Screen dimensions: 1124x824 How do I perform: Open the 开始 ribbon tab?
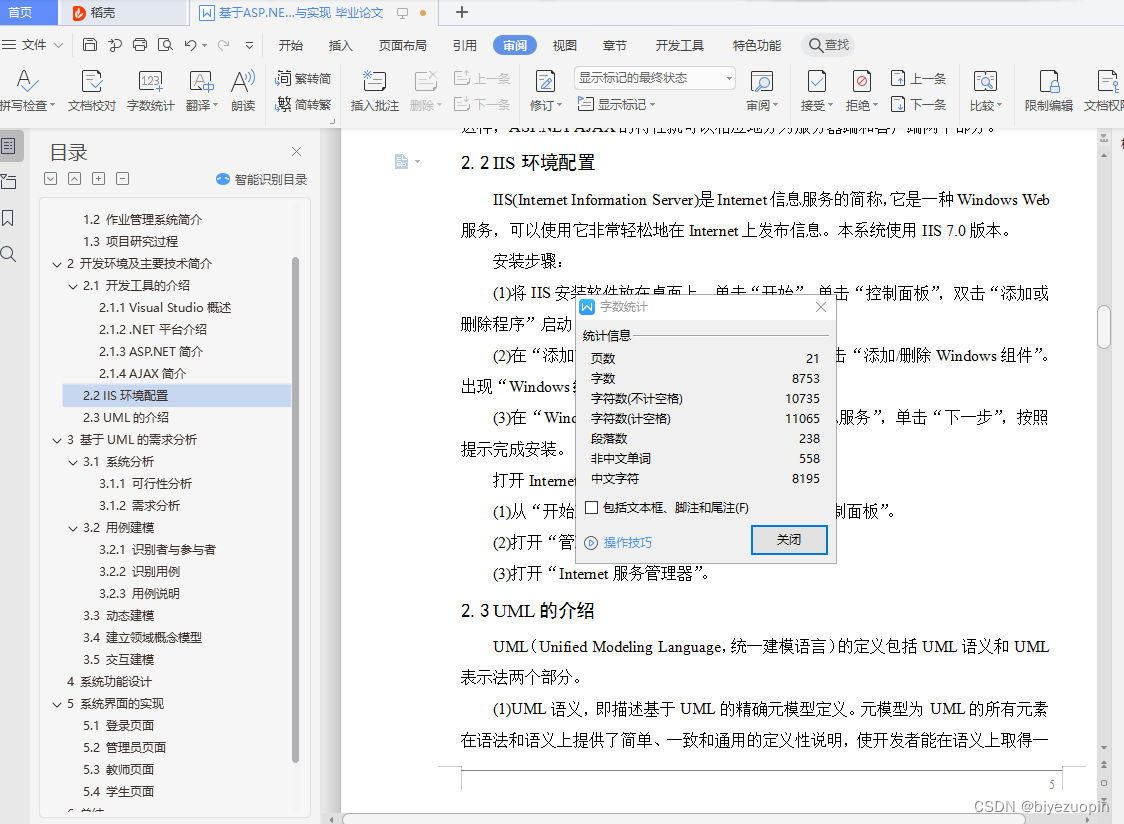pos(290,45)
